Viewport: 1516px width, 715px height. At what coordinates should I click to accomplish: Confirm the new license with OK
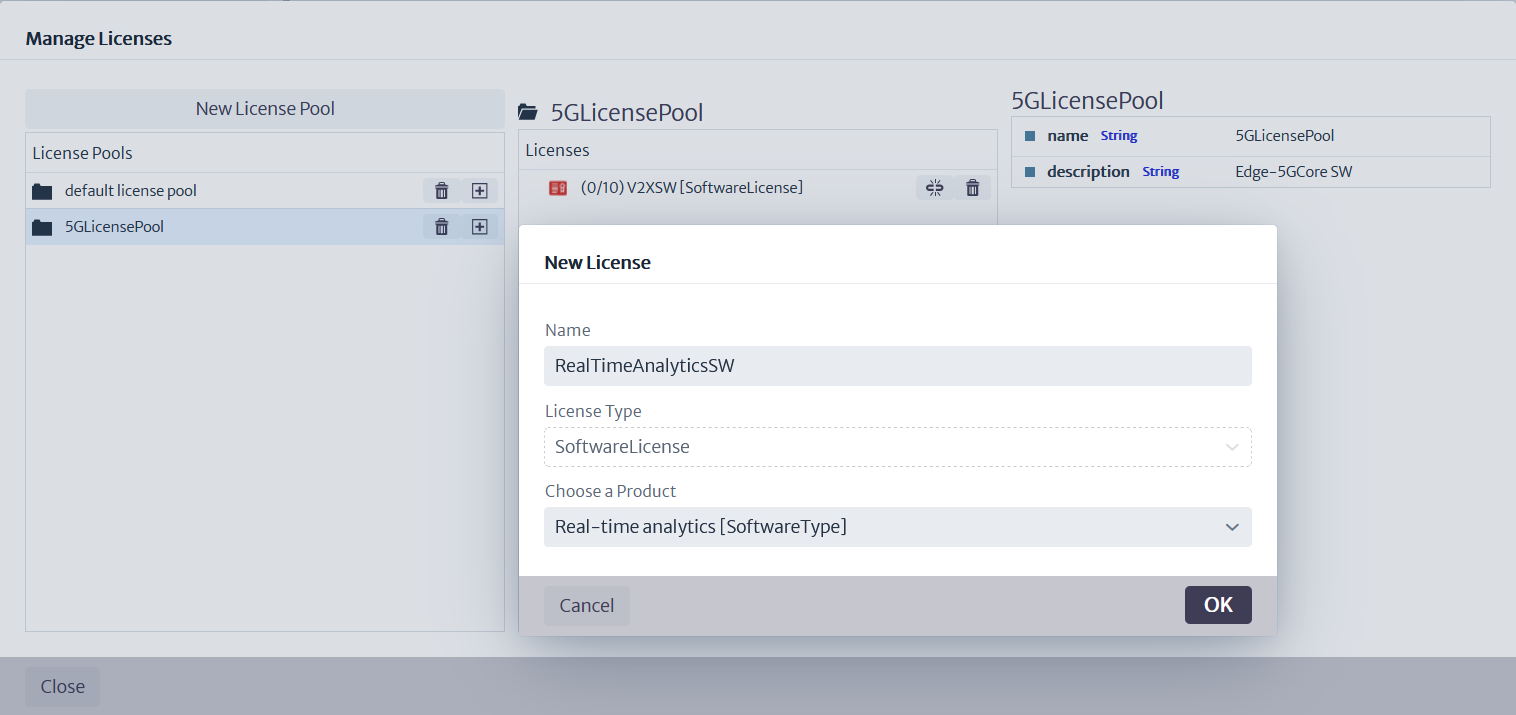click(x=1218, y=604)
